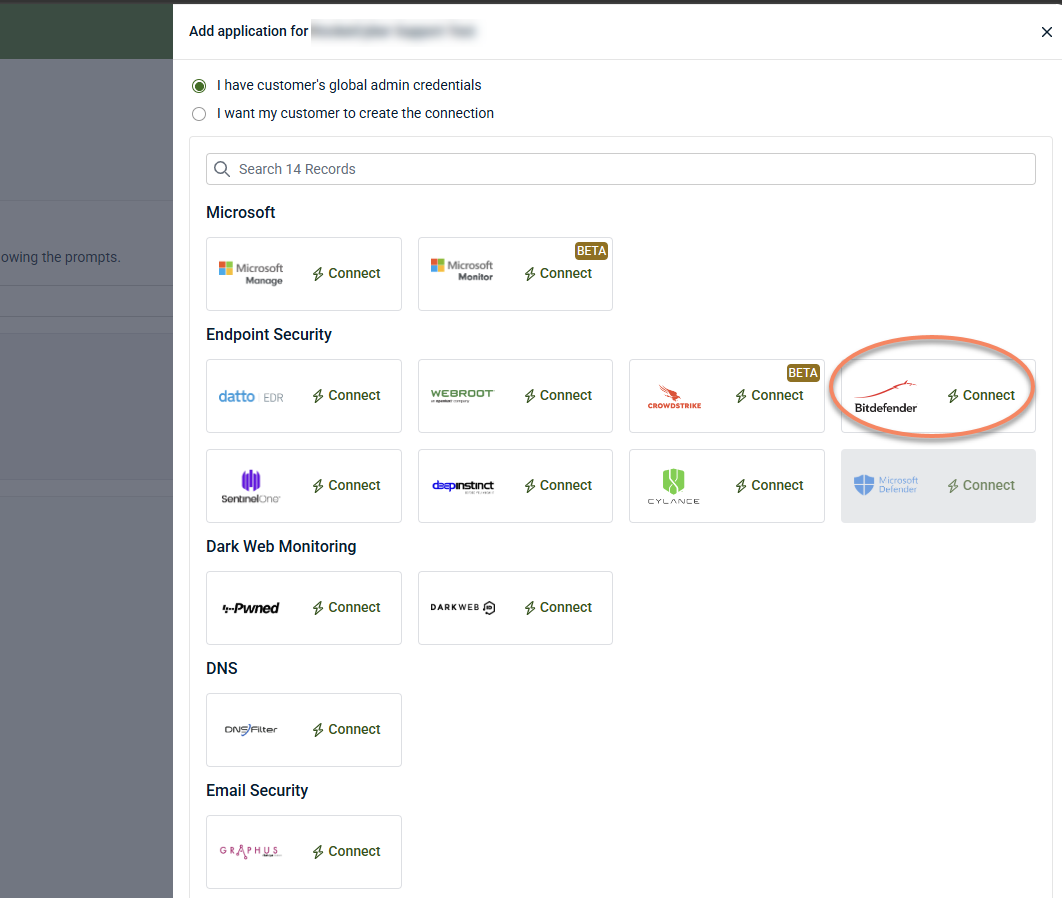Click the lightning bolt on Microsoft Manage card
Screen dimensions: 1062x898
point(318,274)
